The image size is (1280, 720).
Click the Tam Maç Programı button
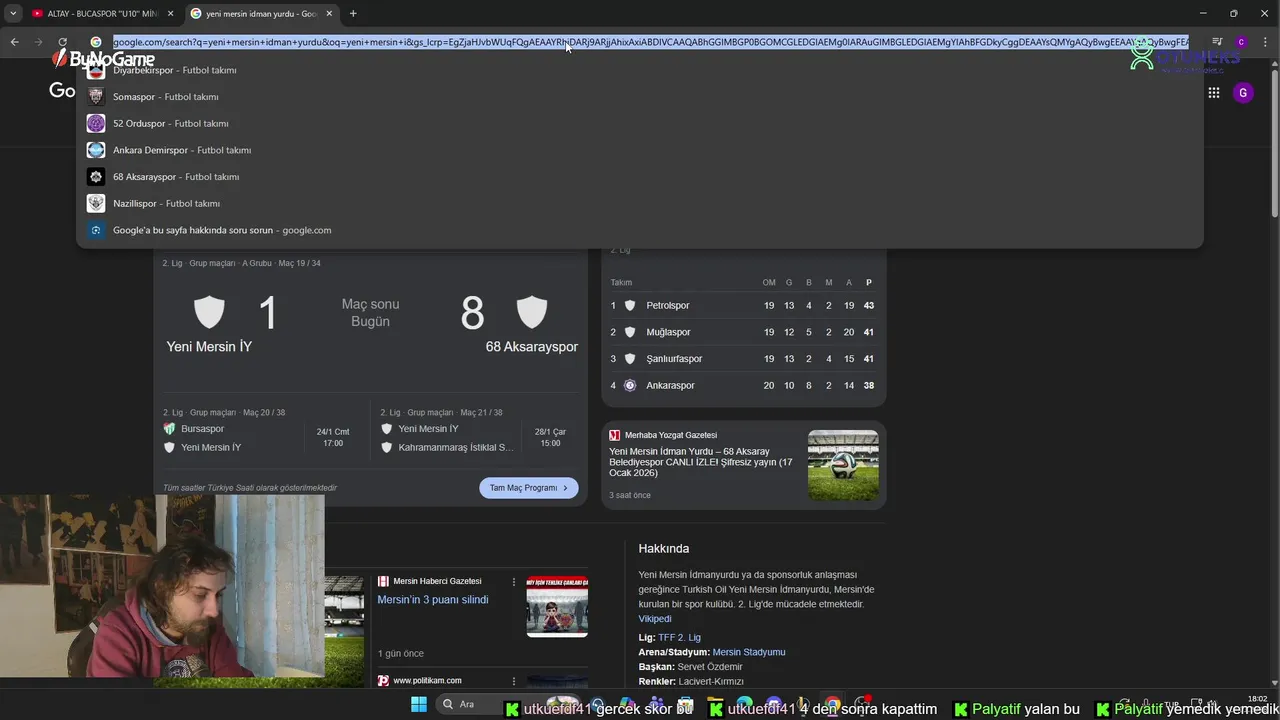(x=529, y=488)
